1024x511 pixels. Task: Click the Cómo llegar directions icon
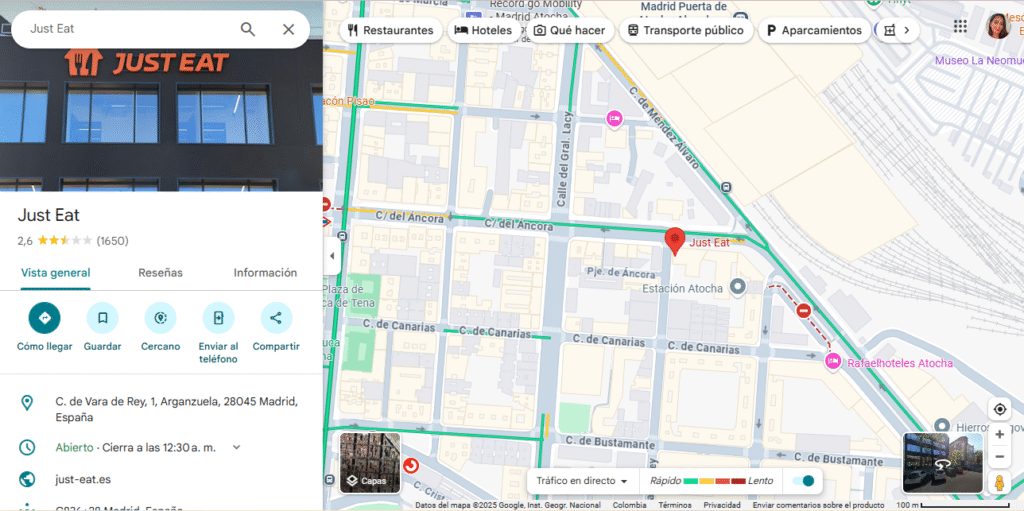click(x=44, y=318)
